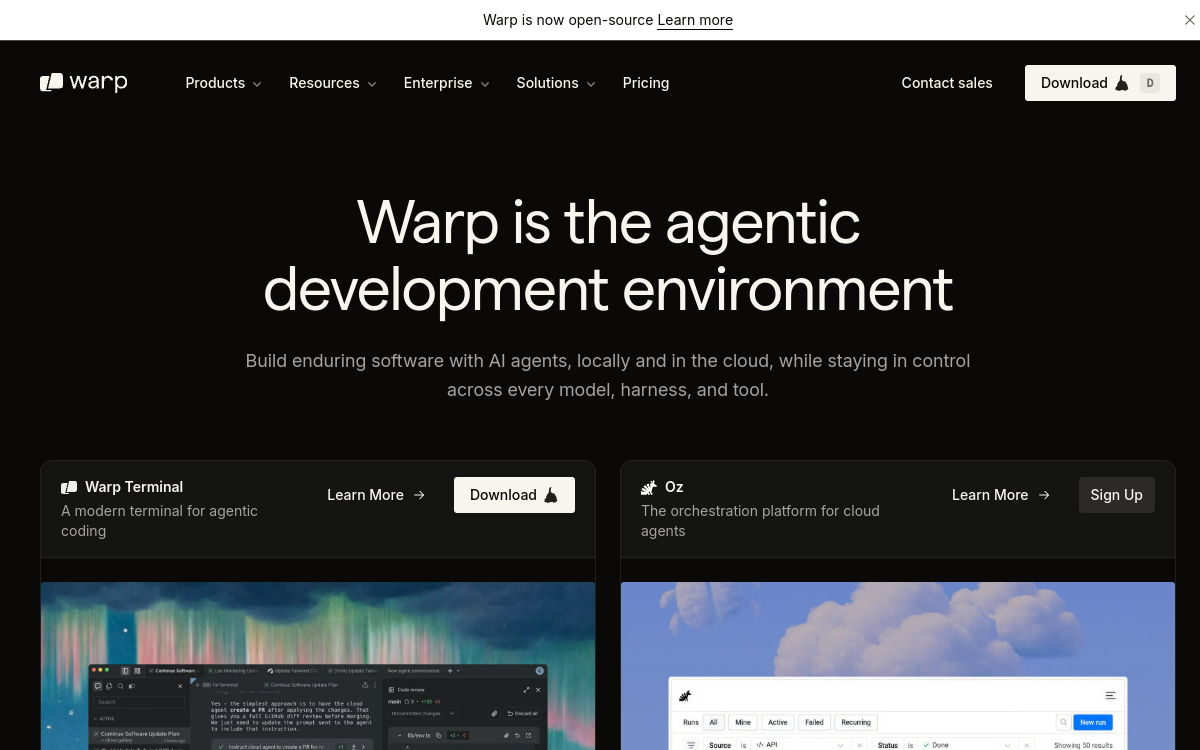The image size is (1200, 750).
Task: Select the All runs filter tab
Action: point(714,722)
